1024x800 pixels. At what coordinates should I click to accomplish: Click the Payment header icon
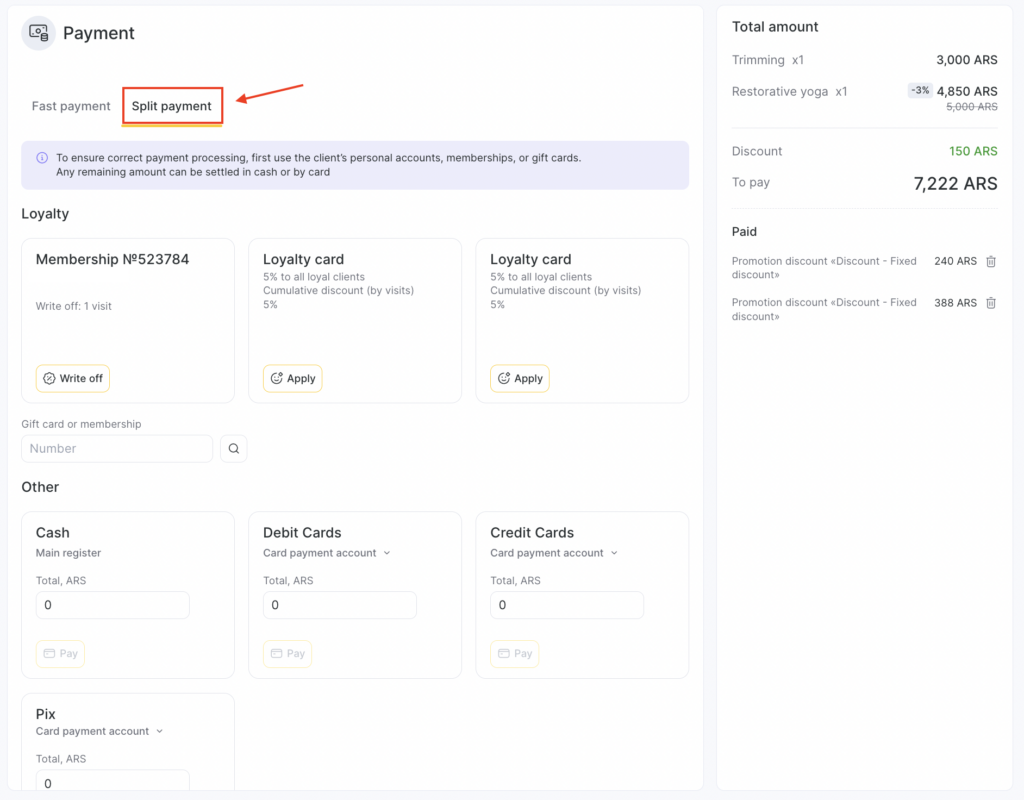coord(39,33)
